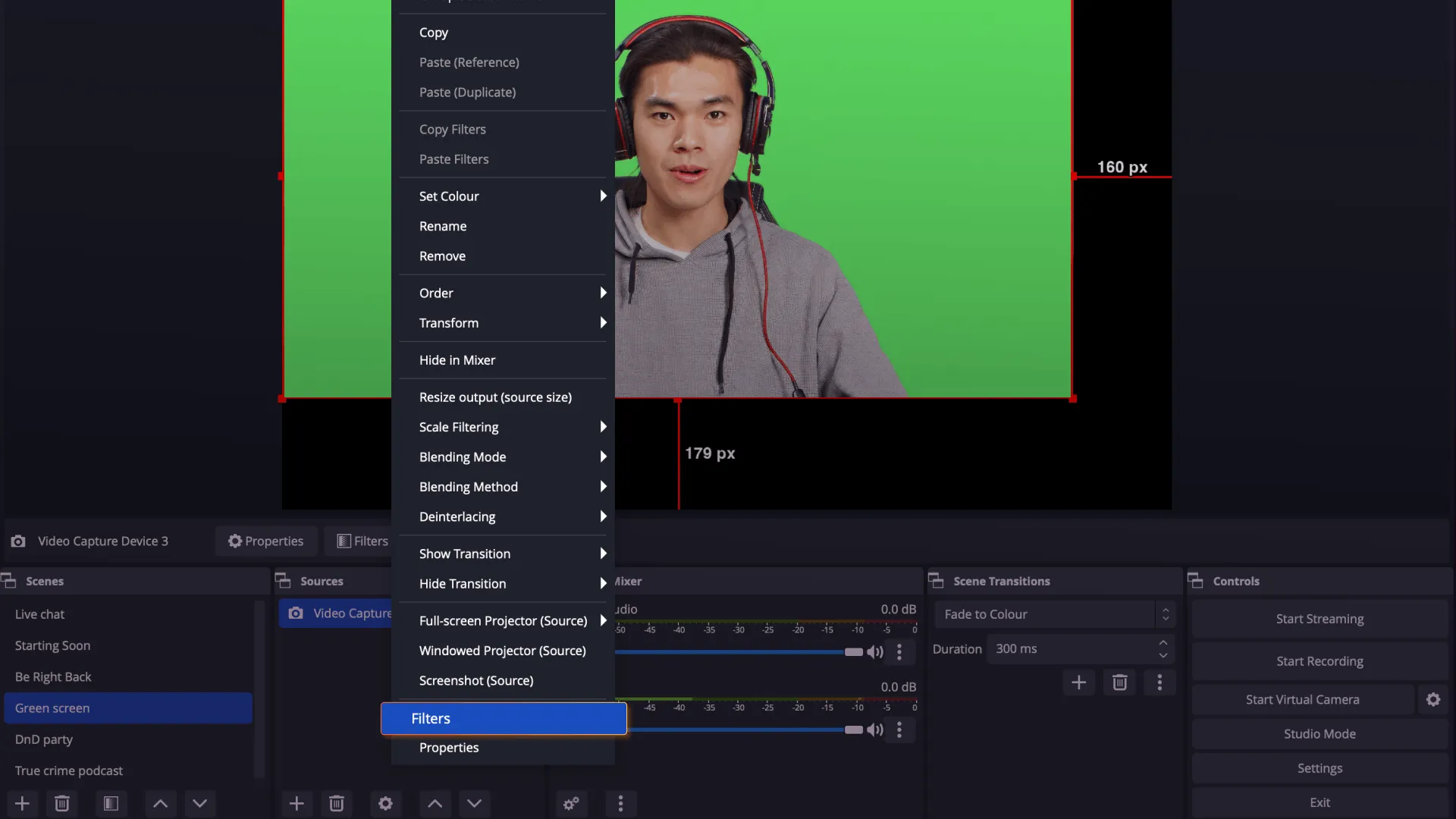Mute the first audio channel speaker icon
Screen dimensions: 1456x819
[x=875, y=652]
